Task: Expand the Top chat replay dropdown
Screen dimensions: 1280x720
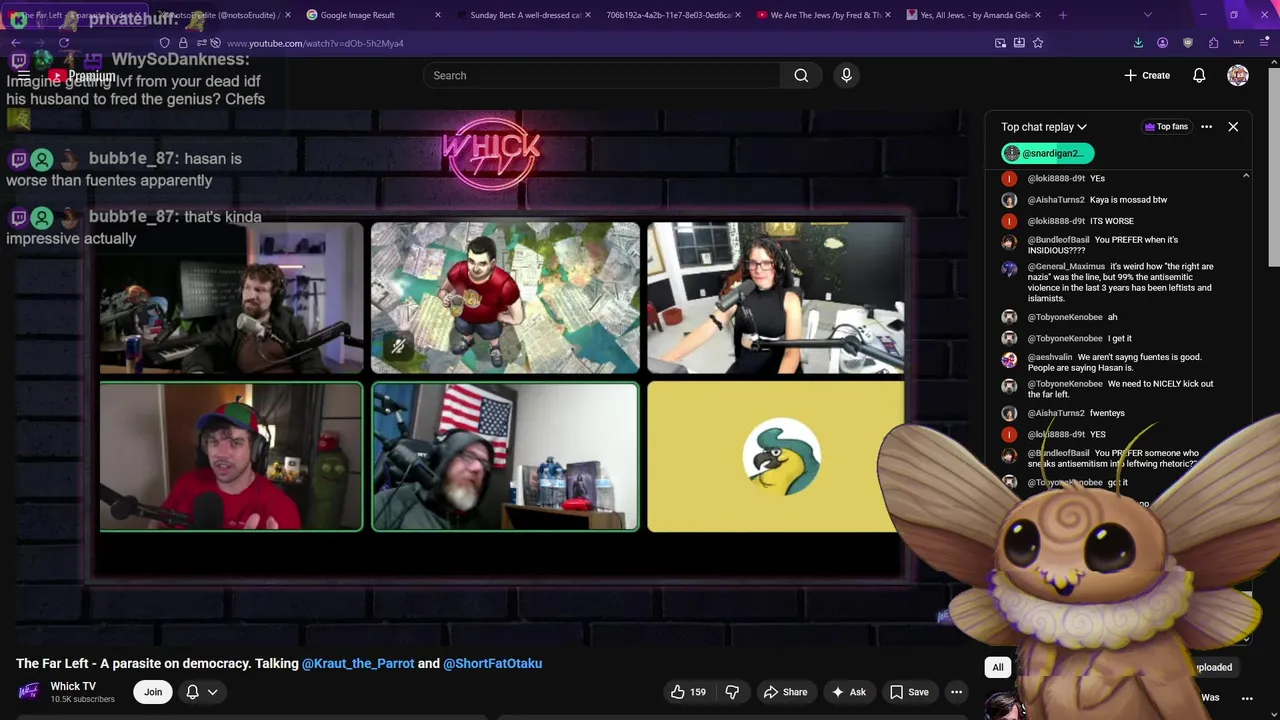Action: click(x=1043, y=127)
